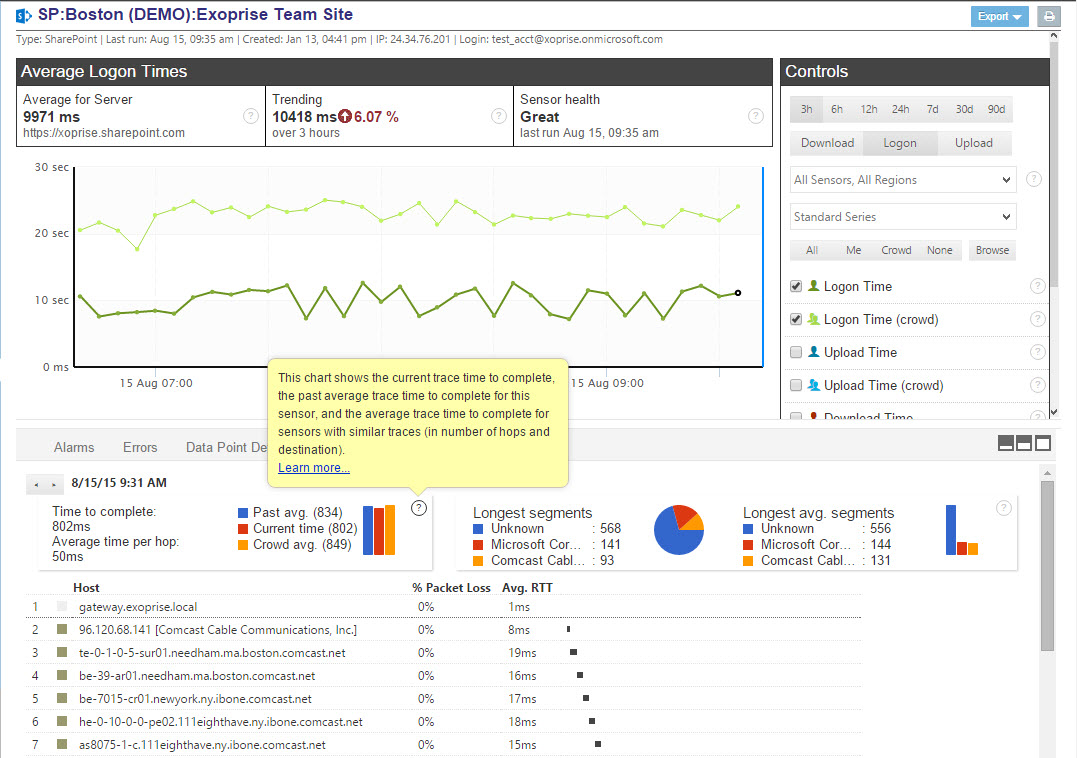
Task: Click help icon for Logon Time row
Action: pyautogui.click(x=1038, y=286)
